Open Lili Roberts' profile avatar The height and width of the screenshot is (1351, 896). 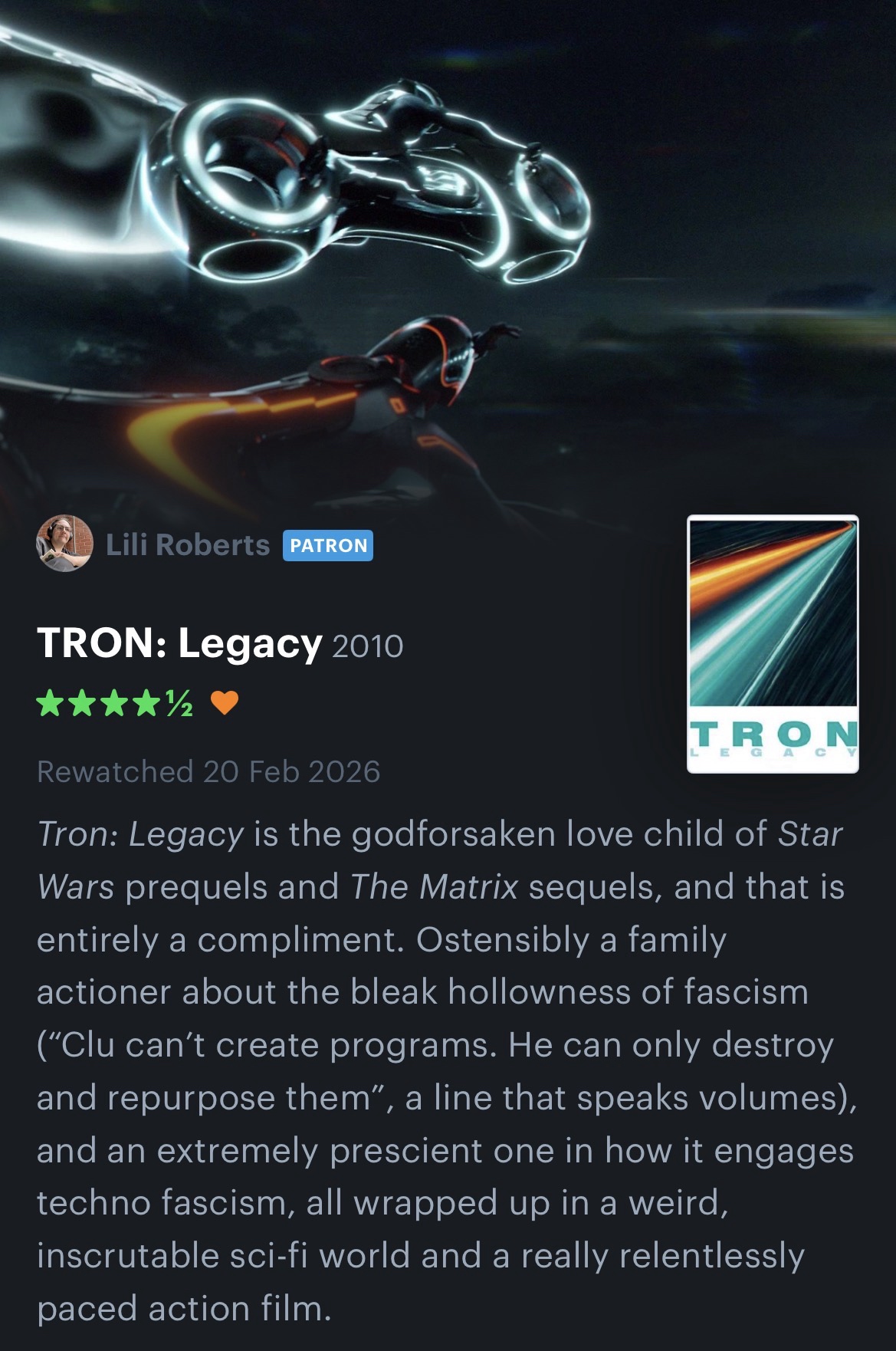pyautogui.click(x=64, y=544)
